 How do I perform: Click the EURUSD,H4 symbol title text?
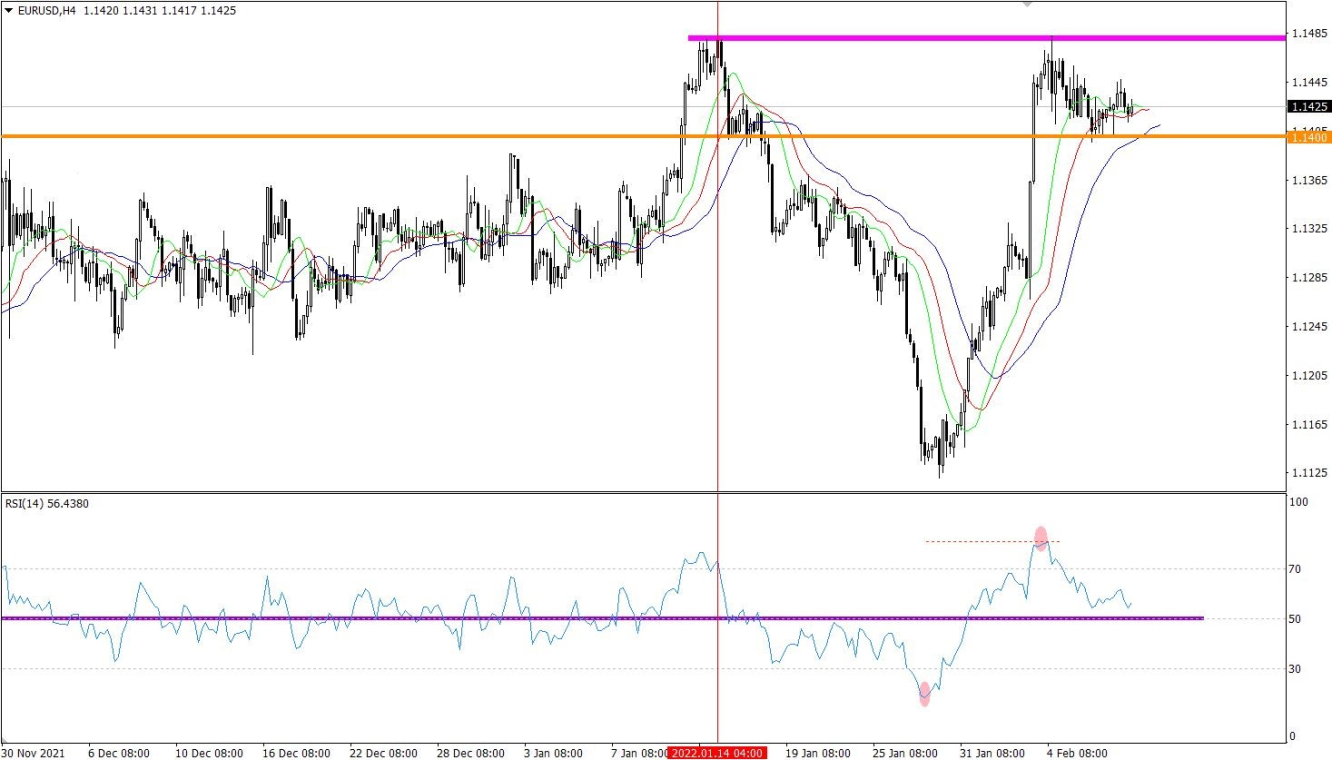pyautogui.click(x=46, y=11)
